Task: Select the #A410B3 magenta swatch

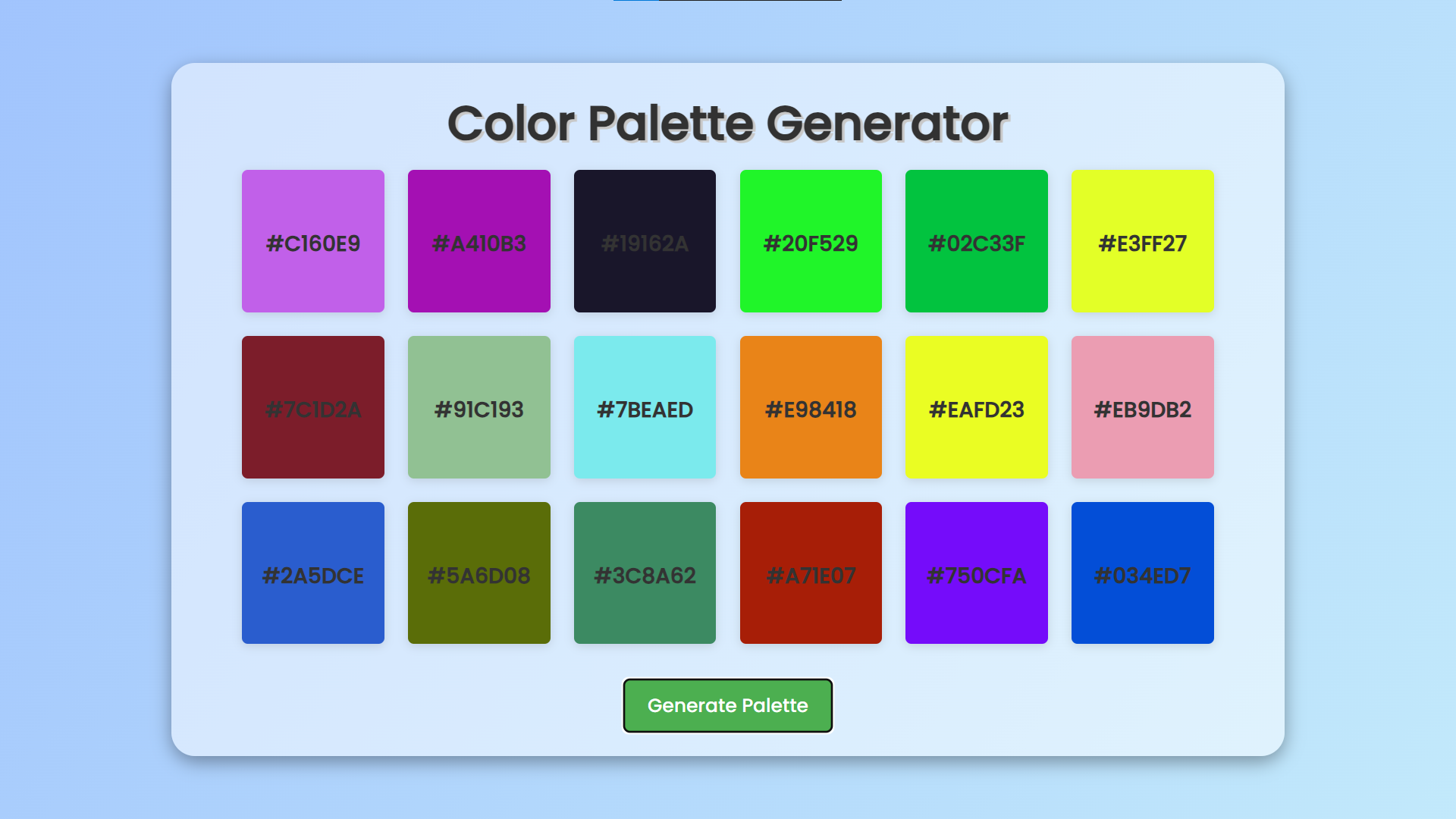Action: pyautogui.click(x=479, y=241)
